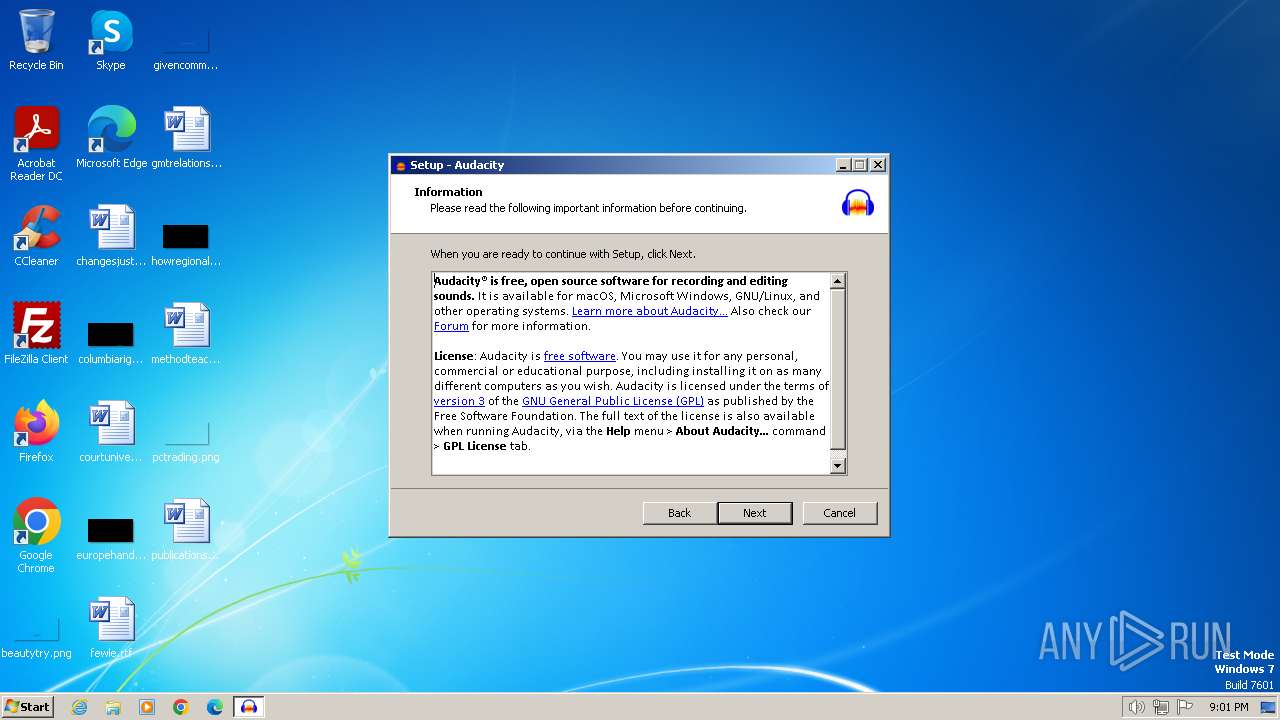The image size is (1280, 720).
Task: Select the methodteac Word document
Action: pyautogui.click(x=186, y=333)
